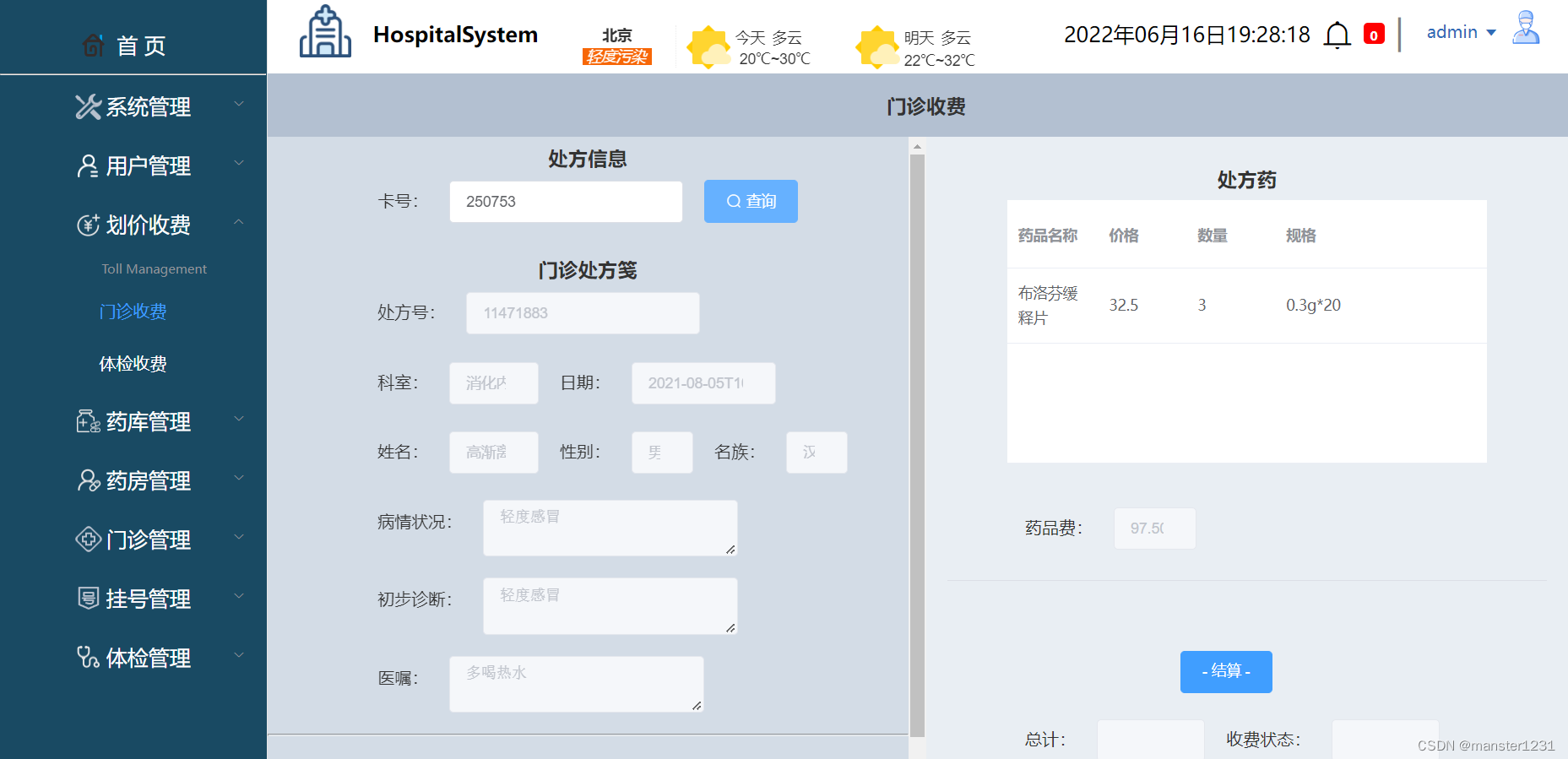The height and width of the screenshot is (759, 1568).
Task: Click the 性别 gender field
Action: point(662,453)
